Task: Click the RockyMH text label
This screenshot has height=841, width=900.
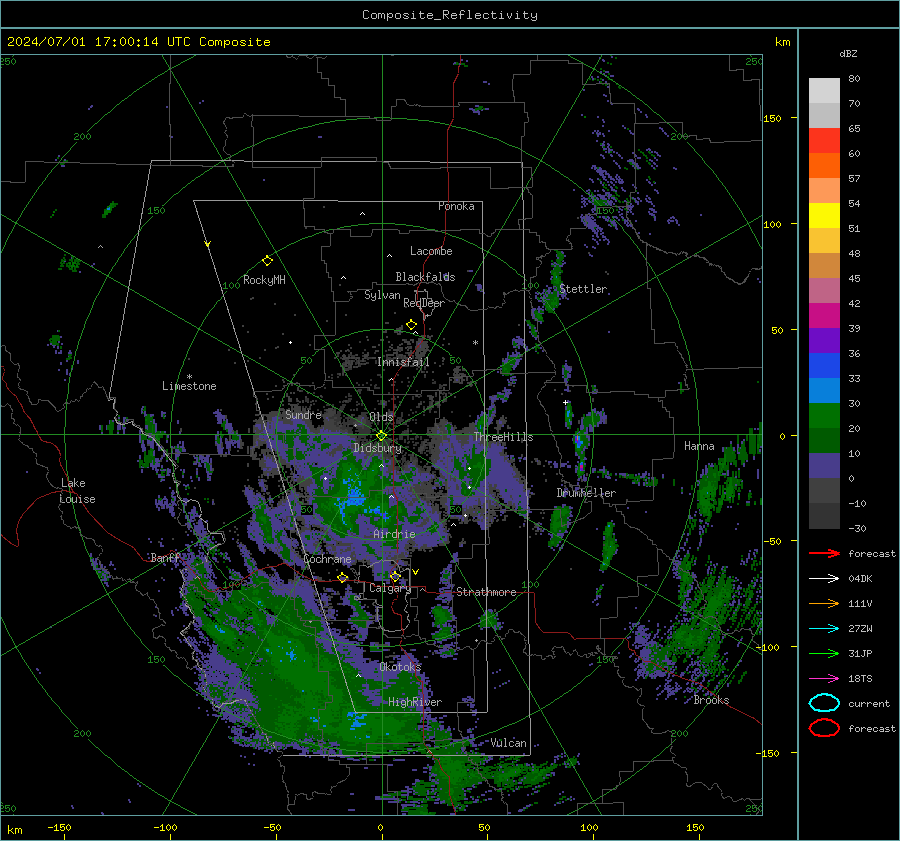Action: coord(264,280)
